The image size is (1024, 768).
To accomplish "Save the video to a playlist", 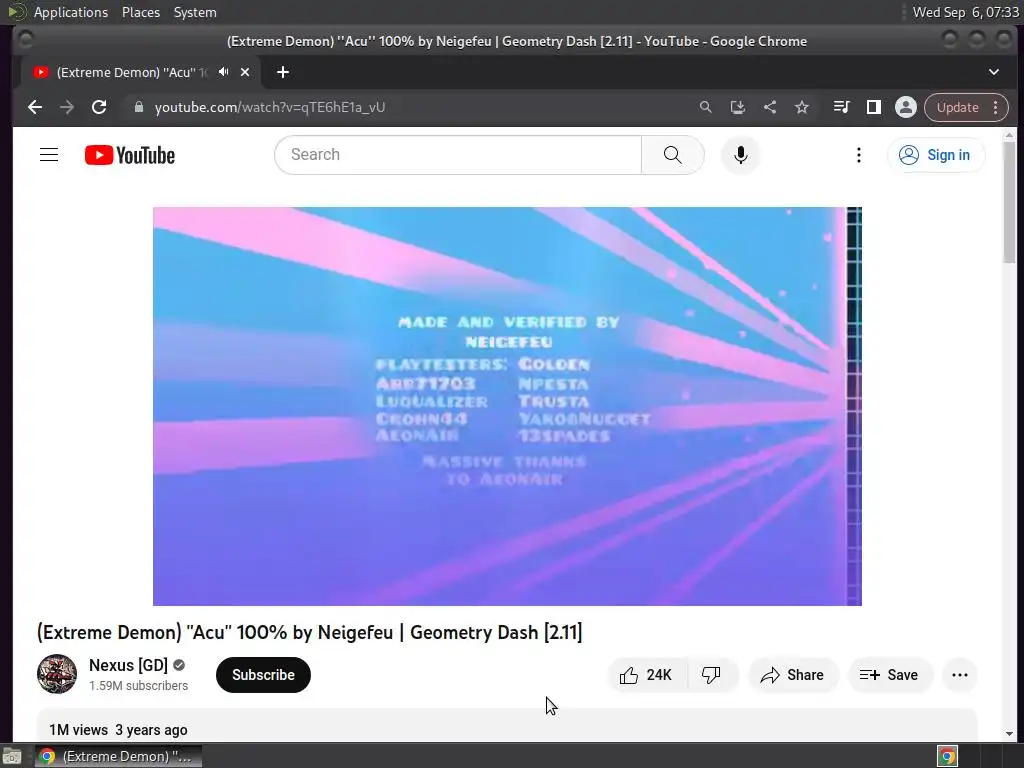I will click(x=889, y=675).
